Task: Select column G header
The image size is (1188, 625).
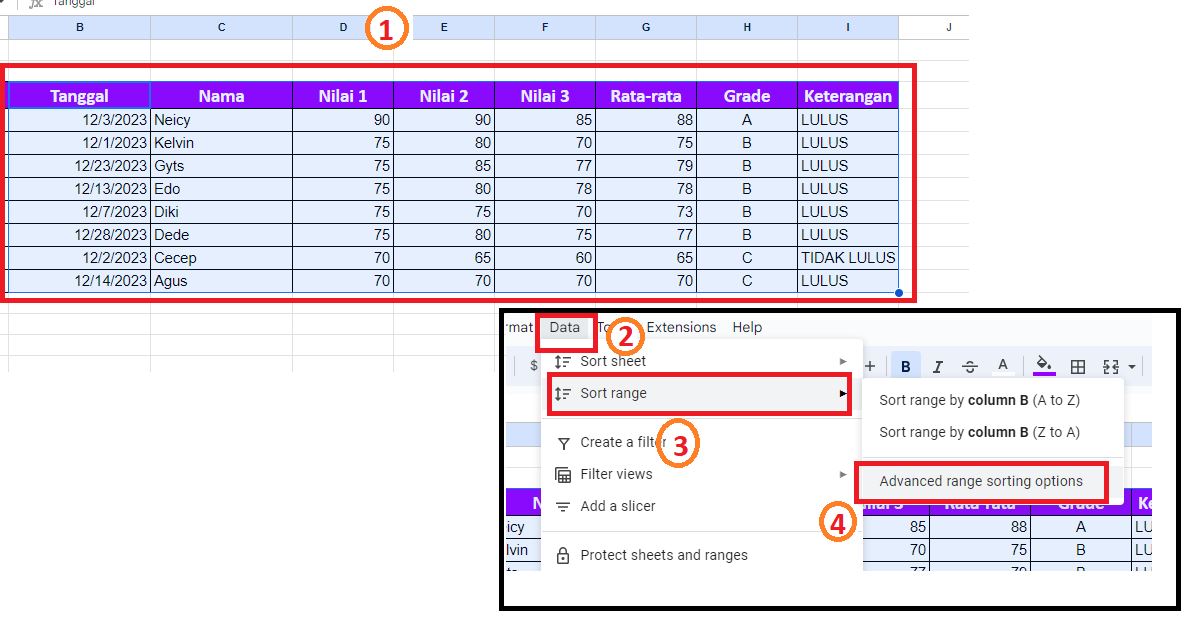Action: [x=646, y=27]
